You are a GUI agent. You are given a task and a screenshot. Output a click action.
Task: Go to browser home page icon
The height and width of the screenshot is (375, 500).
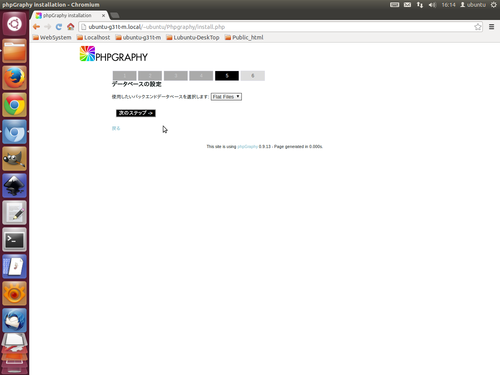(70, 27)
